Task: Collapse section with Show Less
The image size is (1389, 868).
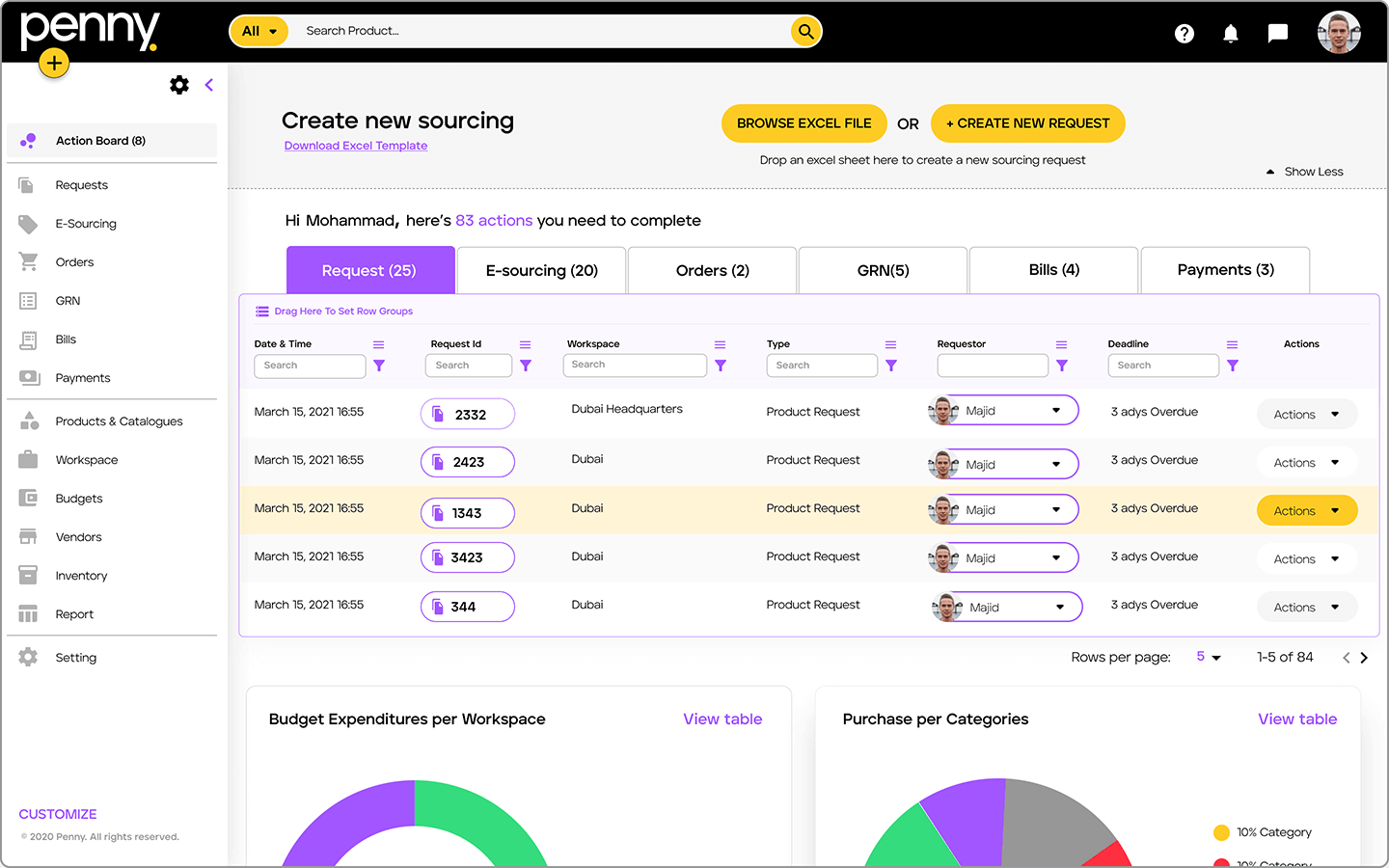Action: tap(1304, 172)
